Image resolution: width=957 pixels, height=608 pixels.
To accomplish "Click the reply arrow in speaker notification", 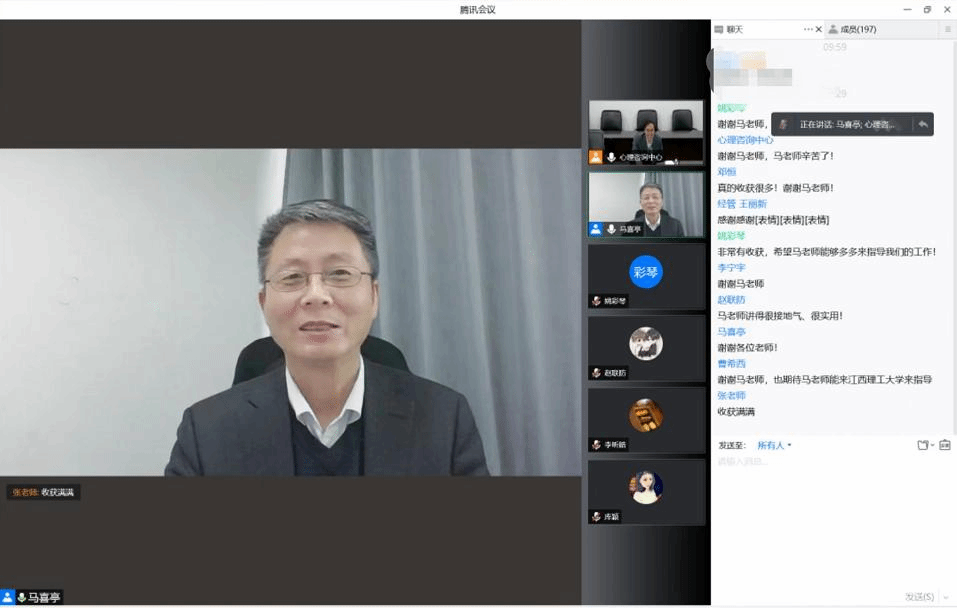I will pyautogui.click(x=922, y=125).
